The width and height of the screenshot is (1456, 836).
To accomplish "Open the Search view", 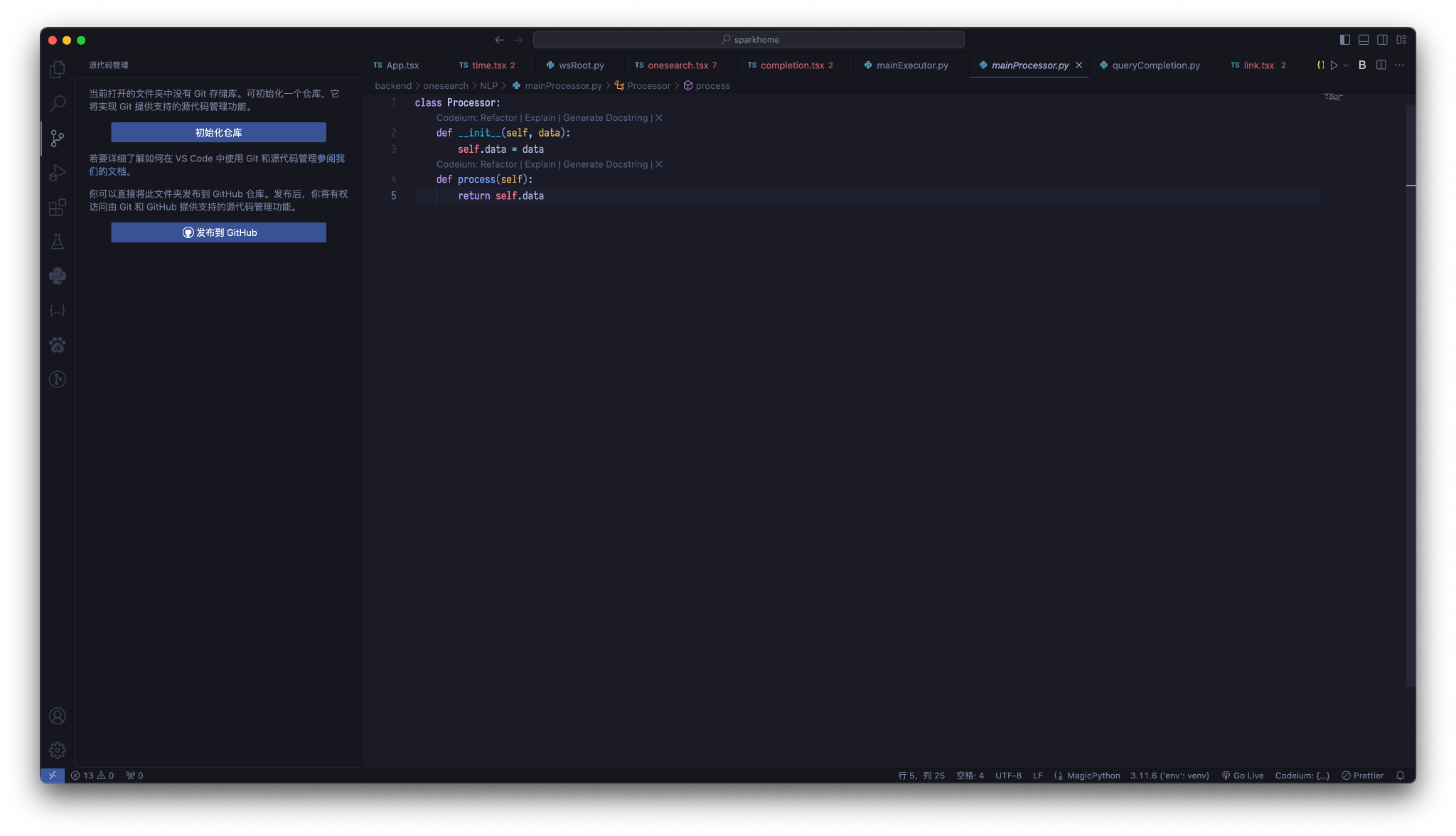I will [x=57, y=104].
